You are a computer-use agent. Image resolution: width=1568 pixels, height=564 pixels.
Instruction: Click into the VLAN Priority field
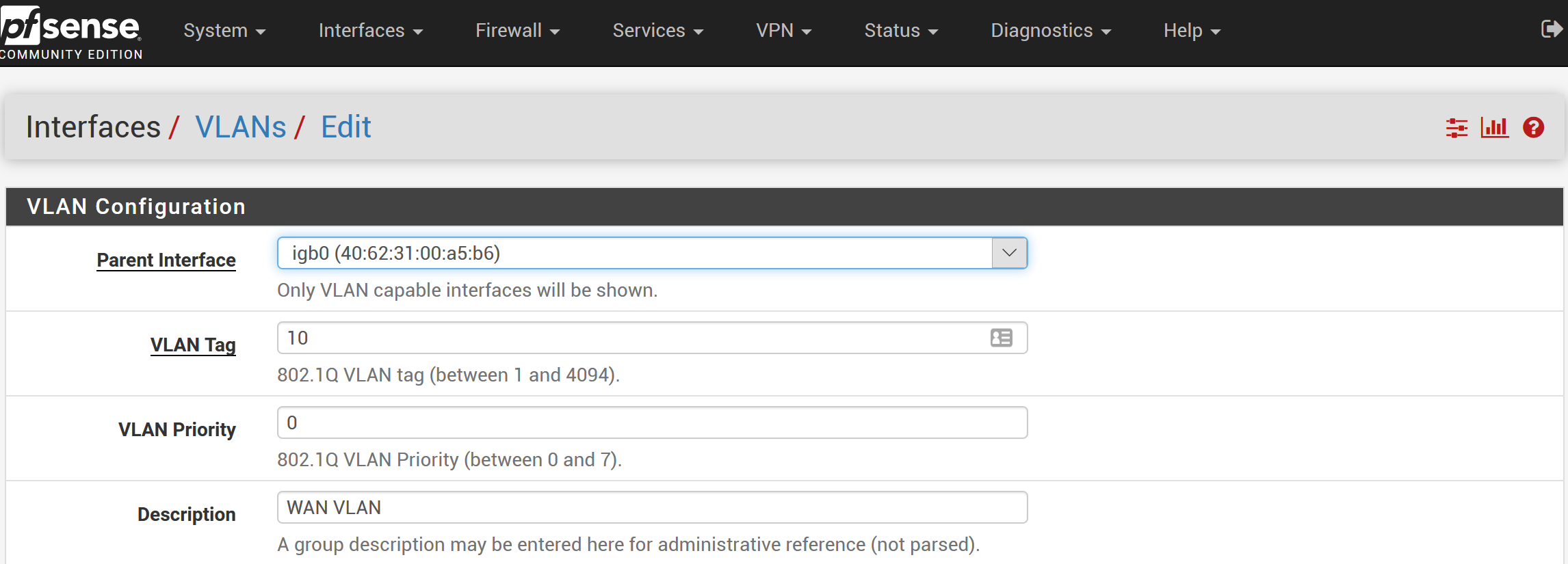[652, 422]
